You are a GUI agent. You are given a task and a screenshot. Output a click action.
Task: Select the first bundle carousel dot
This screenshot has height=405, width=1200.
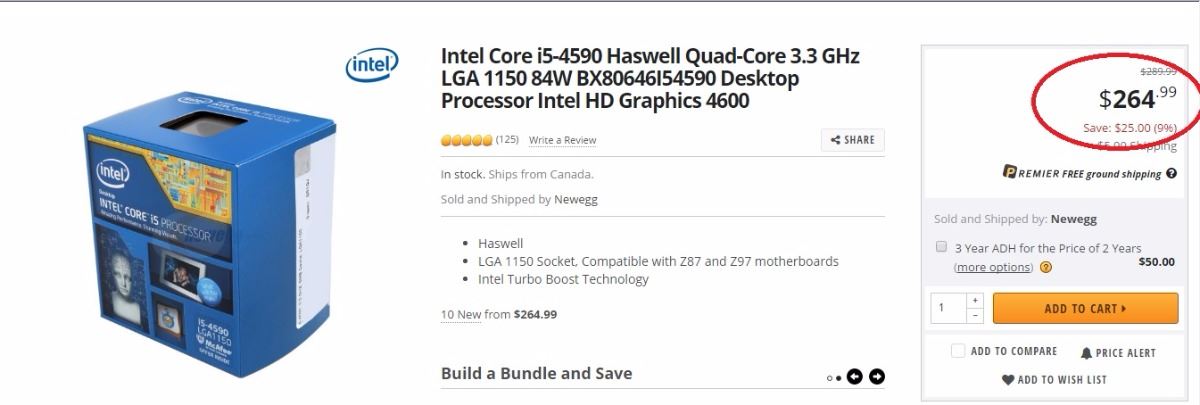[830, 378]
